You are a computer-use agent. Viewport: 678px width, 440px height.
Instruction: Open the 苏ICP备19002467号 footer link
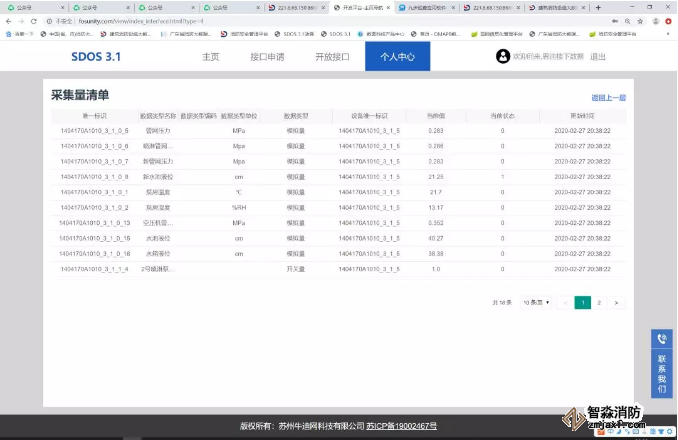click(x=402, y=426)
